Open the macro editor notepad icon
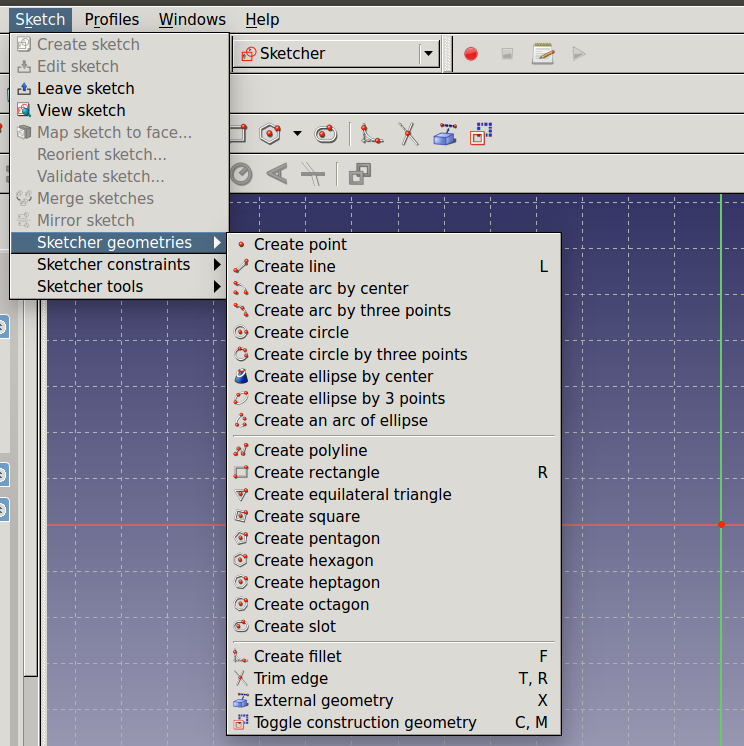The height and width of the screenshot is (746, 744). coord(543,54)
